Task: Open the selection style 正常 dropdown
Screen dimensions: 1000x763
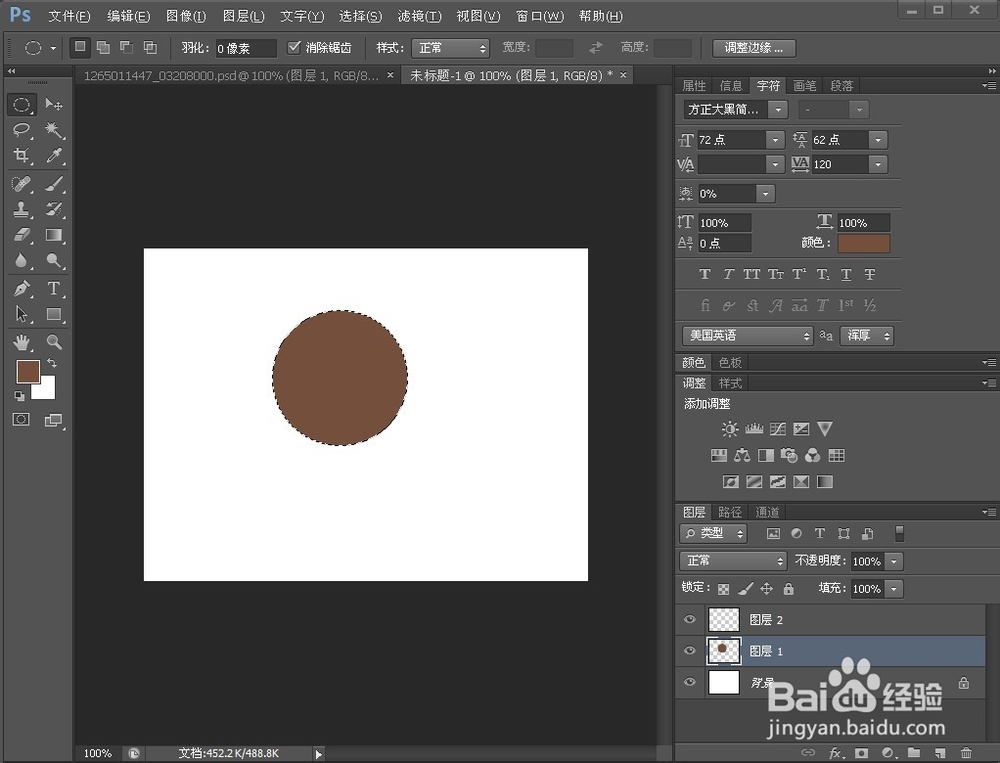Action: pyautogui.click(x=451, y=48)
